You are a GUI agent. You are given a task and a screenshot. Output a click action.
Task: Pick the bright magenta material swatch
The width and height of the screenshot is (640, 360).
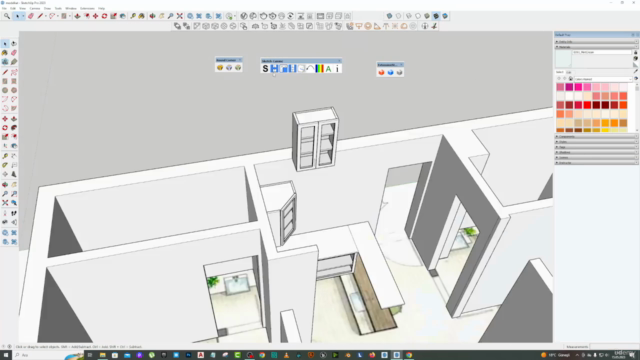[x=578, y=87]
